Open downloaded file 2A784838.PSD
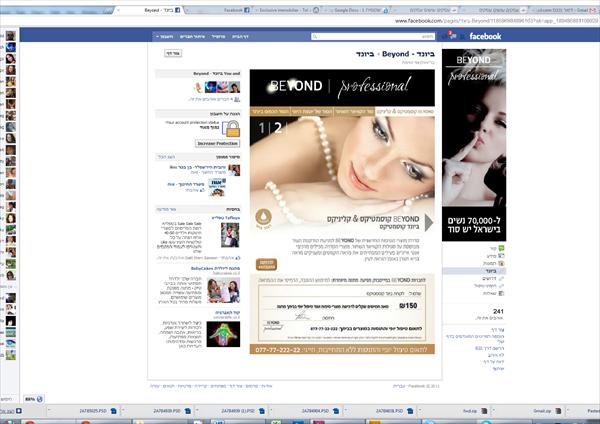This screenshot has width=600, height=424. (389, 411)
